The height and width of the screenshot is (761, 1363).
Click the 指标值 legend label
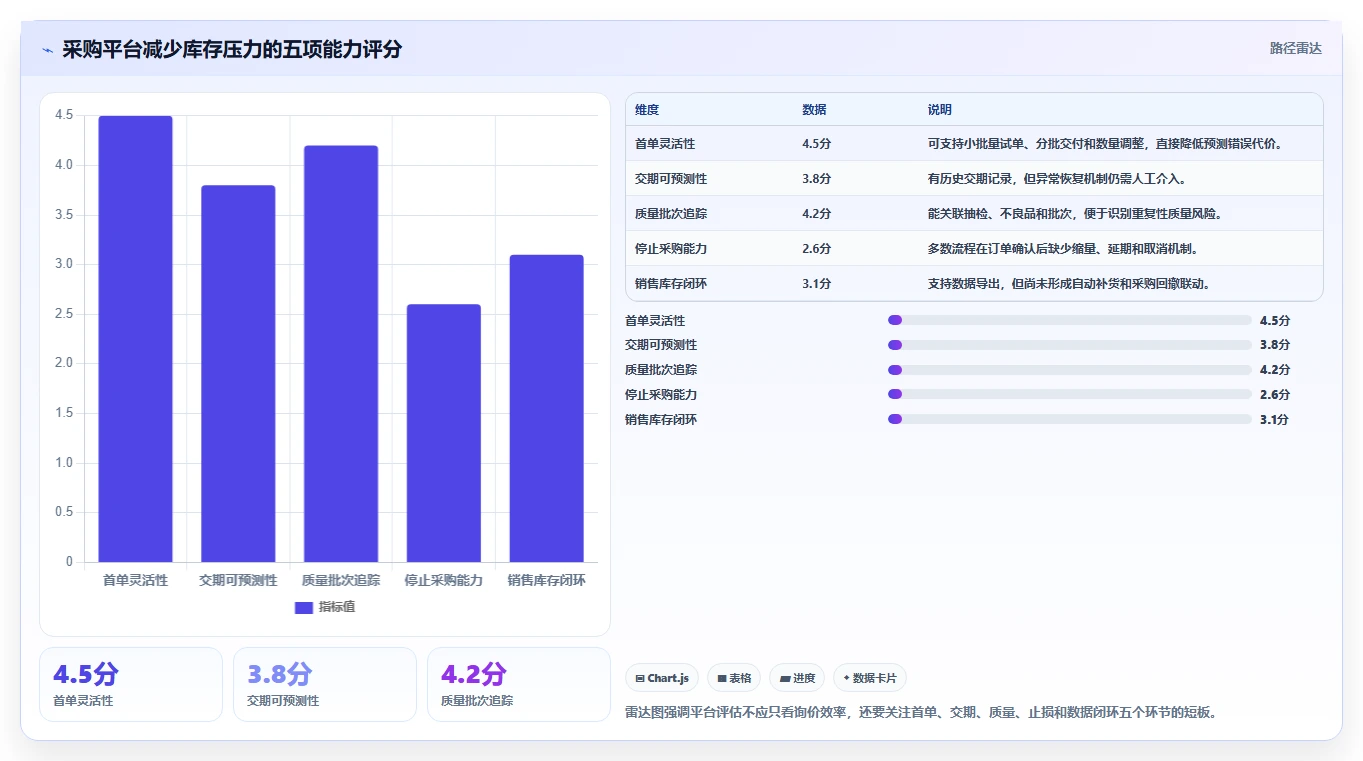[337, 608]
